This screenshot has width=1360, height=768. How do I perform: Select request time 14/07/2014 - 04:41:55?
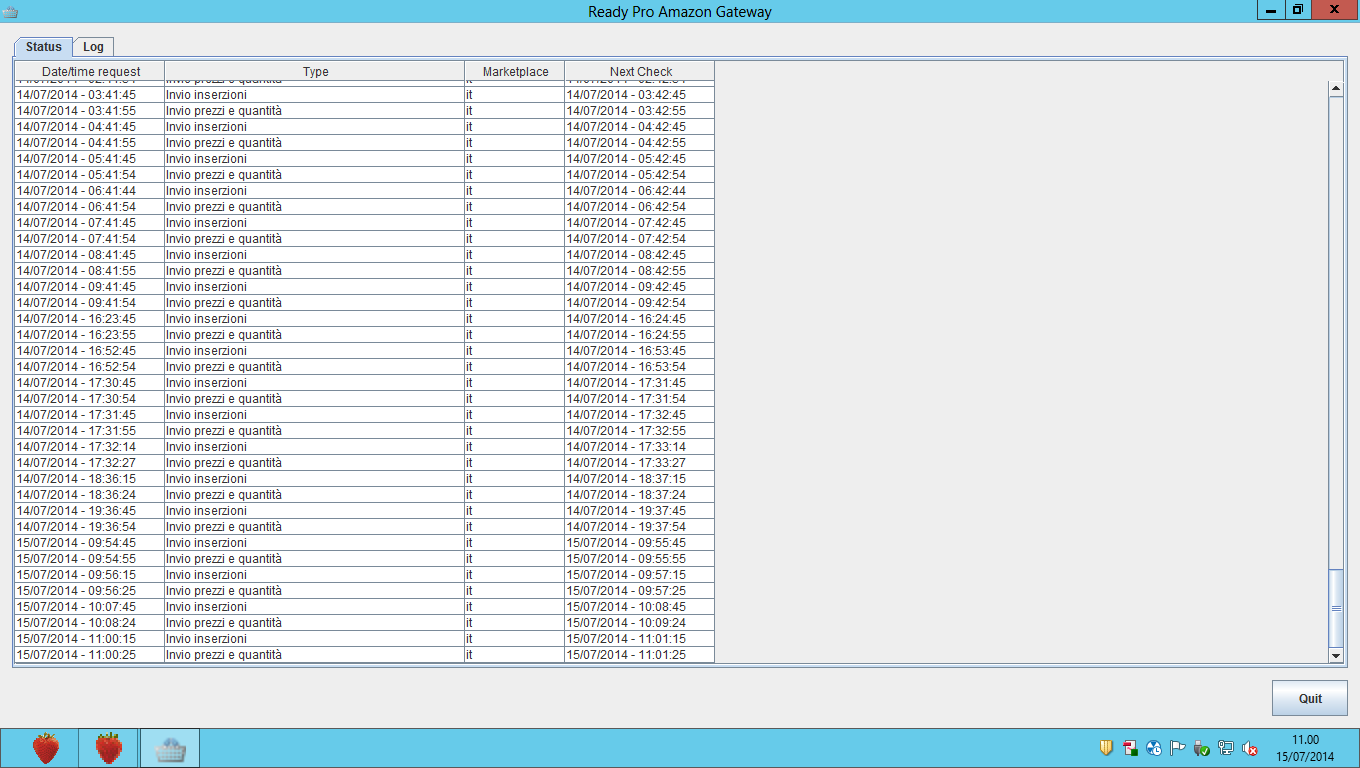click(x=90, y=143)
